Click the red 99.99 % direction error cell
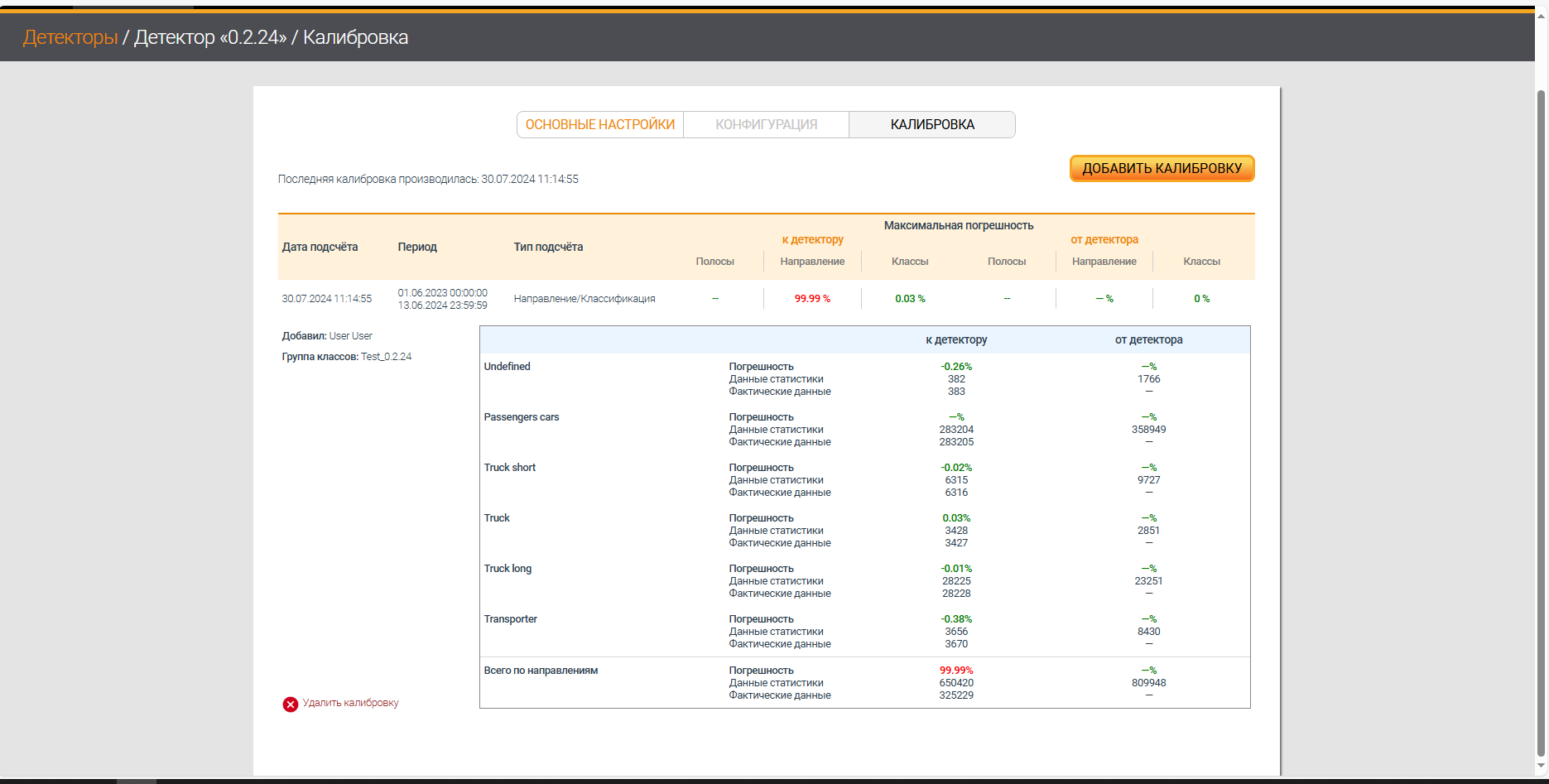The image size is (1549, 784). point(812,299)
